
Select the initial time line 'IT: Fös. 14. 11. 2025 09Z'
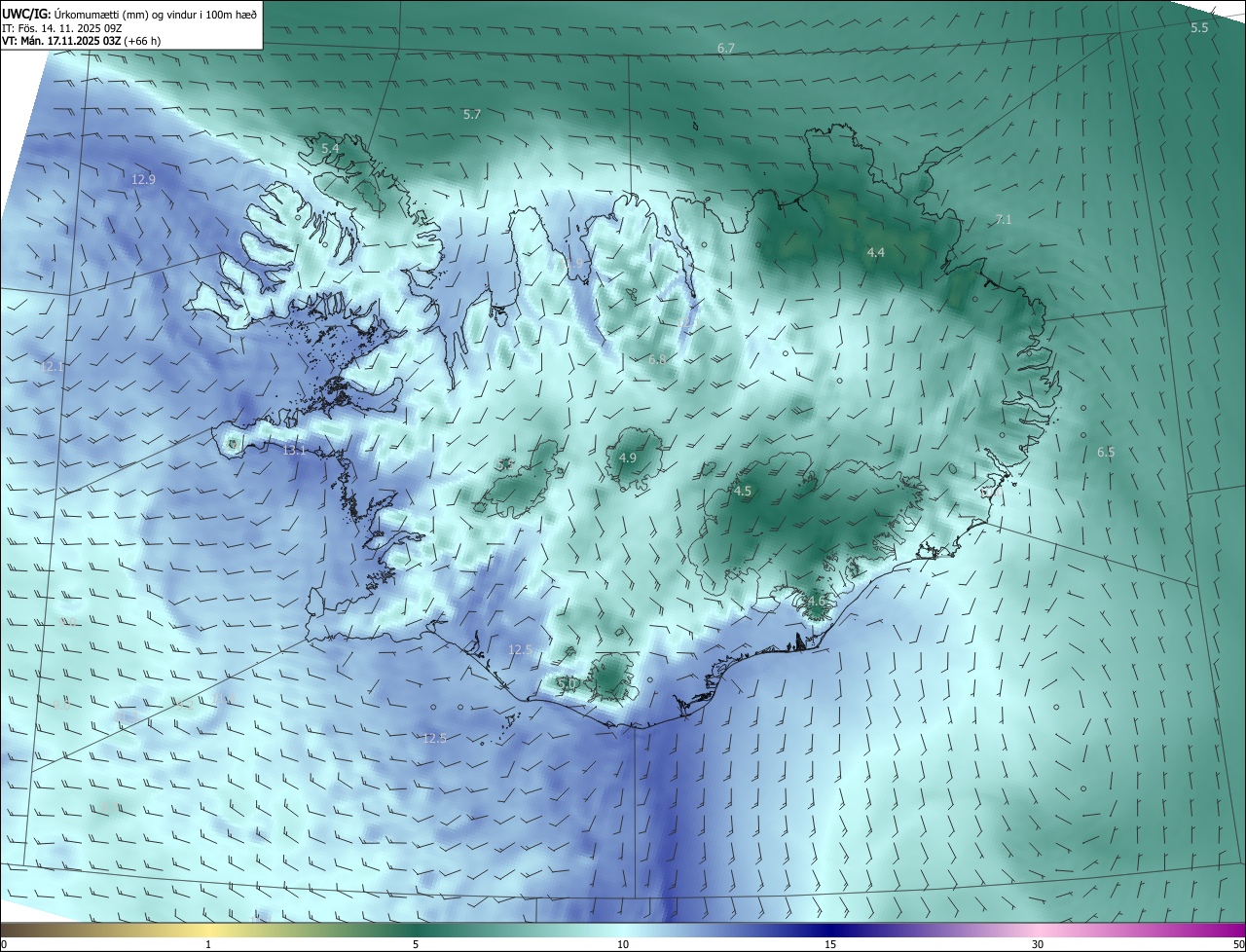(61, 29)
